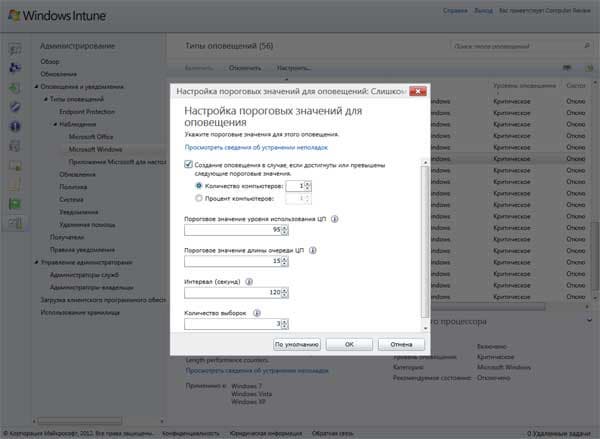Close the threshold settings dialog
The height and width of the screenshot is (439, 600).
point(418,91)
